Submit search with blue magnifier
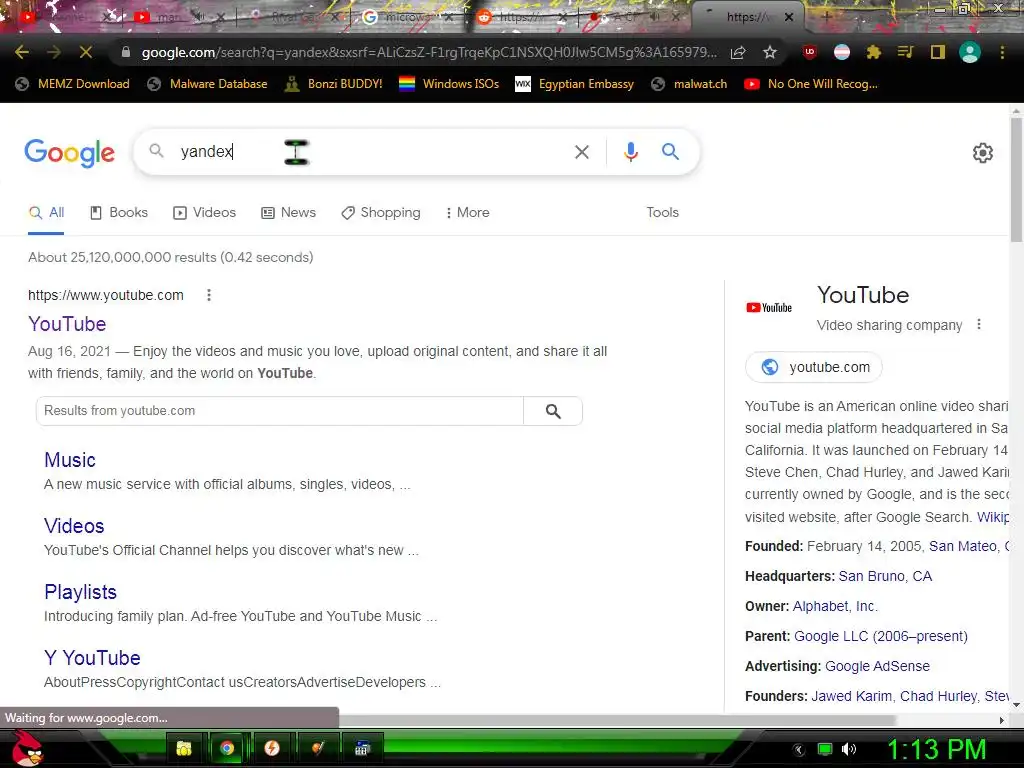 [x=670, y=152]
